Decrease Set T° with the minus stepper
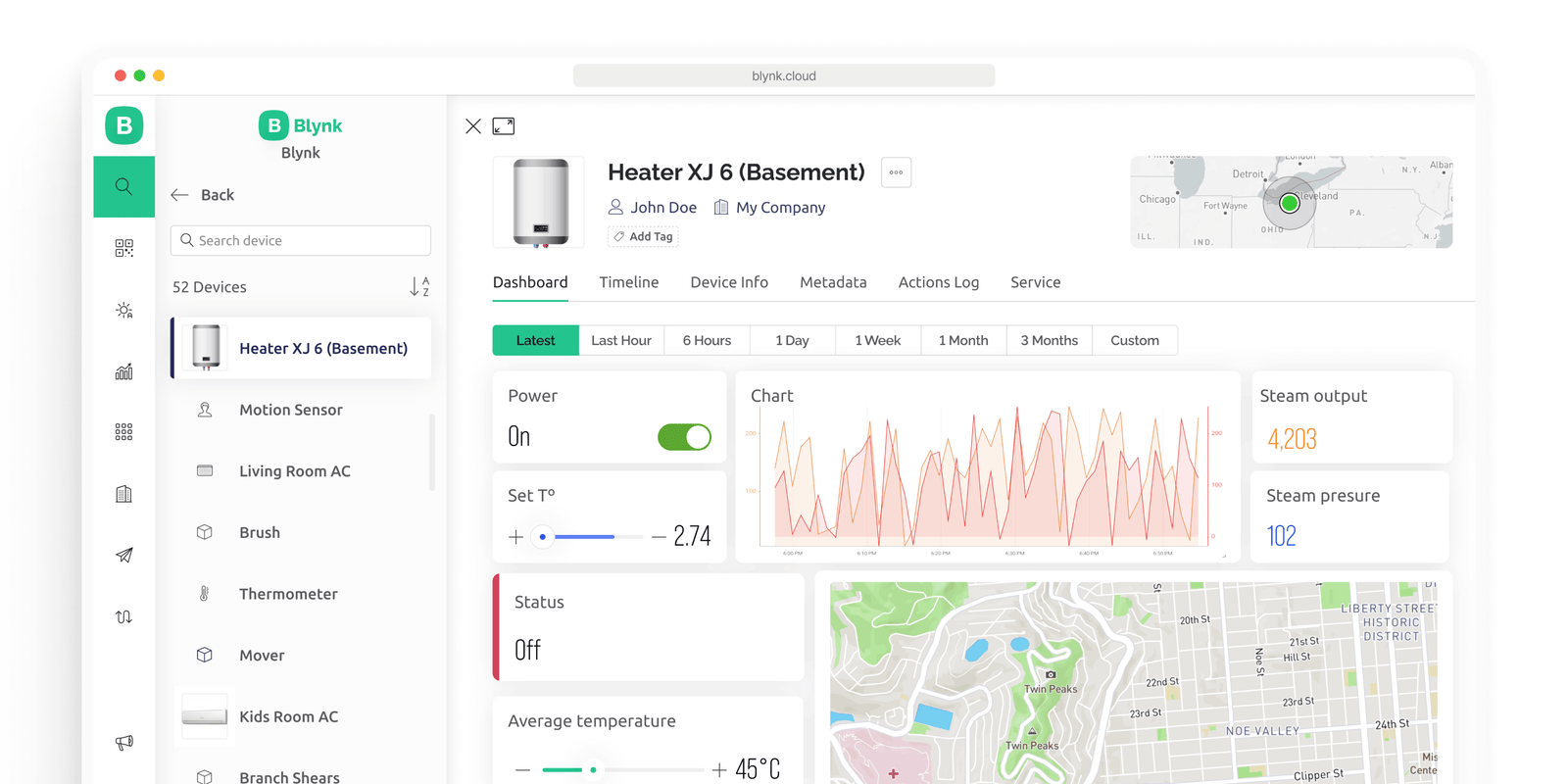This screenshot has height=784, width=1568. pos(659,536)
